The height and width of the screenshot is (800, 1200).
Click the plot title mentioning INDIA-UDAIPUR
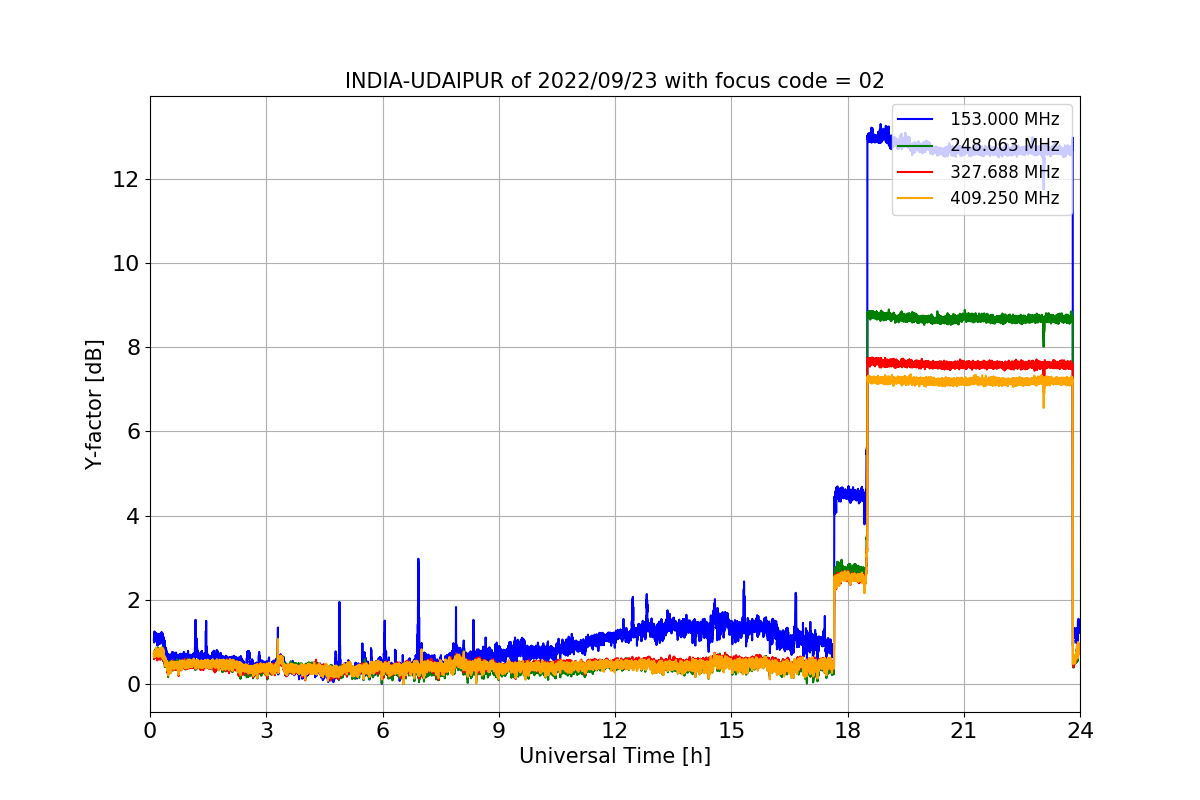(615, 81)
